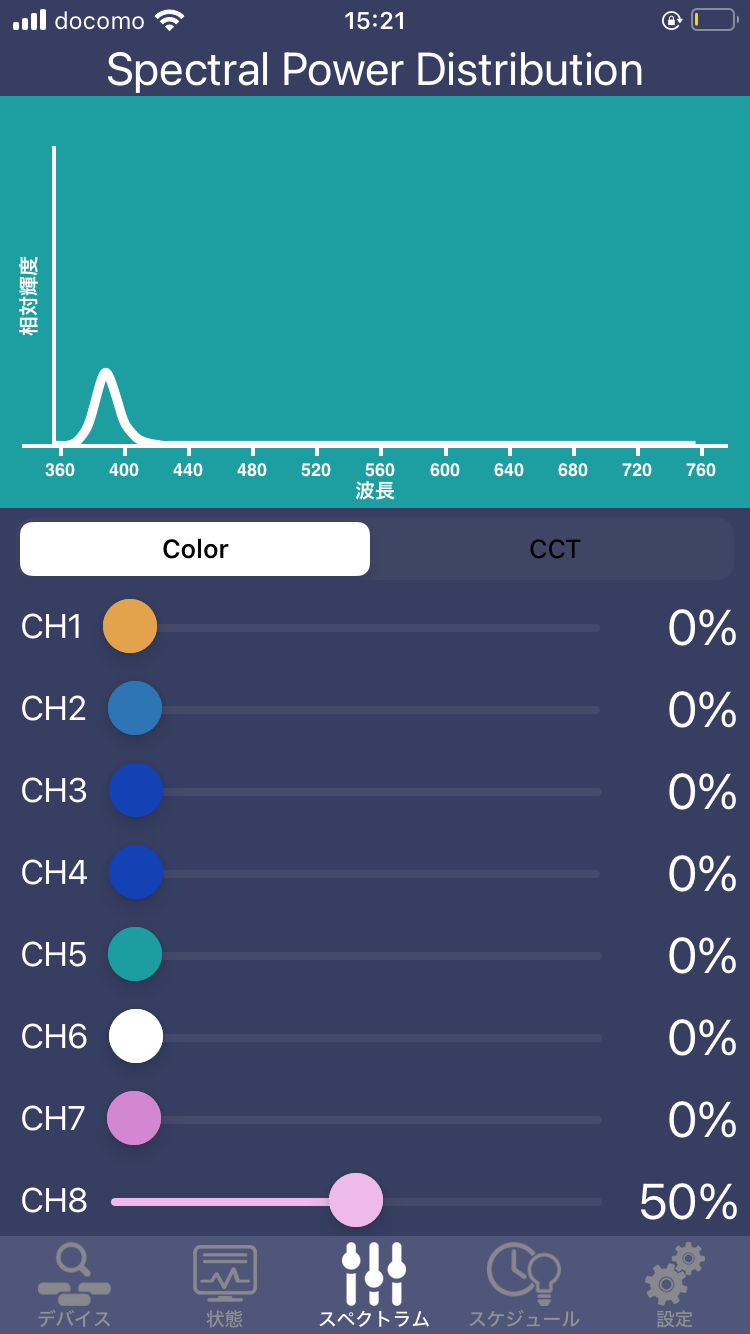Tap the CH4 0% value label

point(702,874)
